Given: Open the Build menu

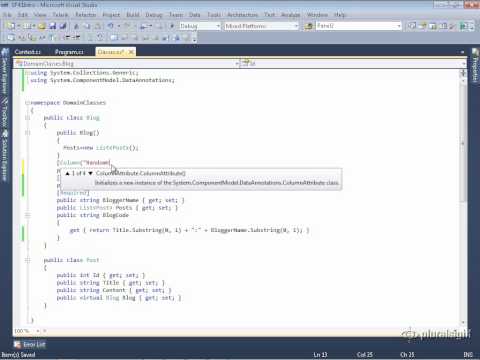Looking at the screenshot, I should [133, 15].
